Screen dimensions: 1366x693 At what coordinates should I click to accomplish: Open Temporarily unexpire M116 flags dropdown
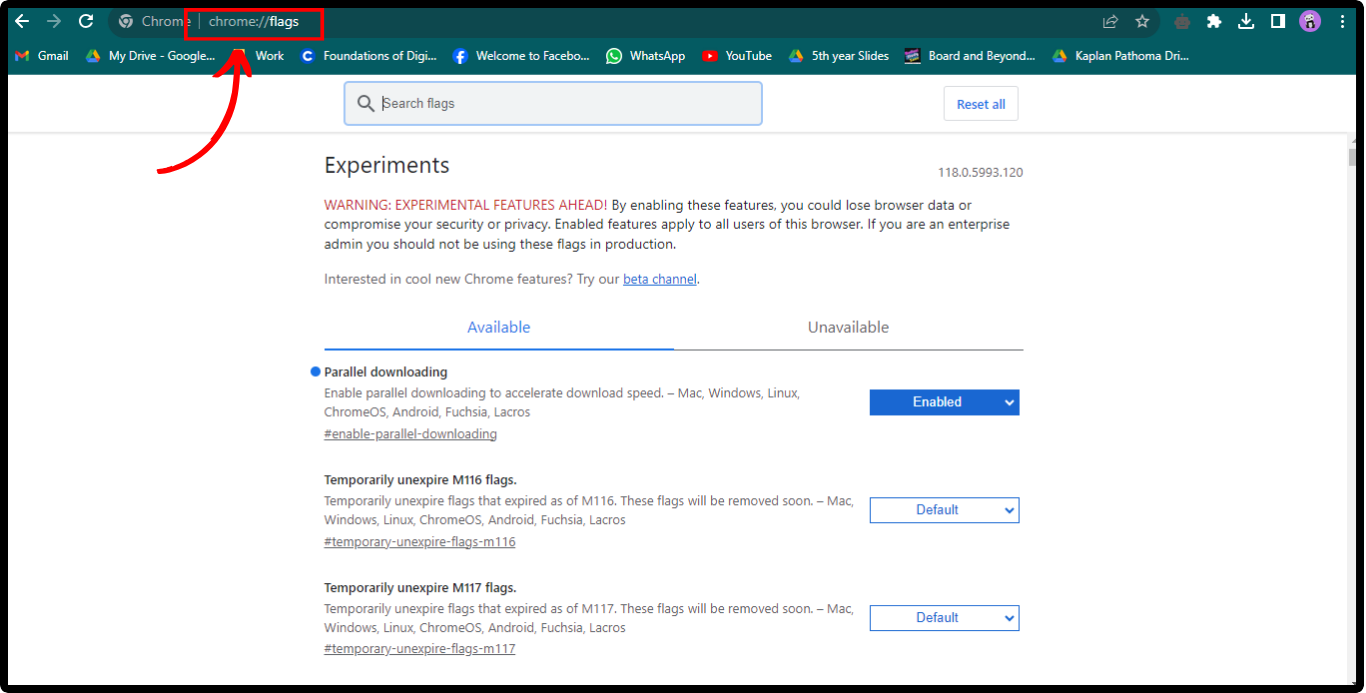(x=944, y=510)
